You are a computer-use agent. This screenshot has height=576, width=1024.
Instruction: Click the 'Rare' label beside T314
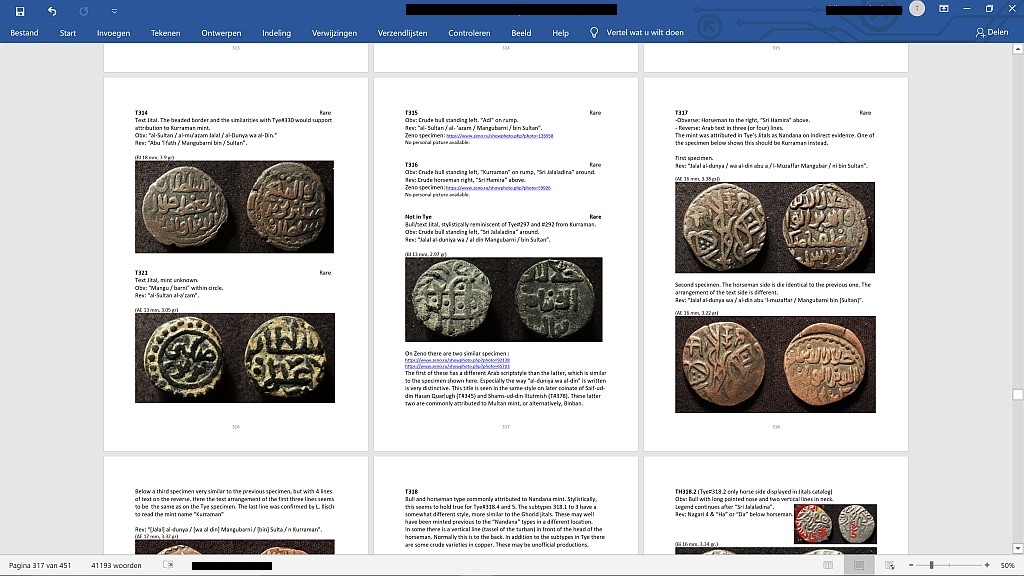click(x=325, y=113)
